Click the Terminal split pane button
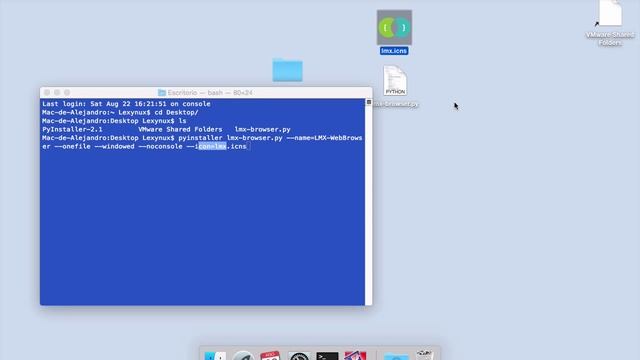The image size is (640, 360). (x=369, y=102)
